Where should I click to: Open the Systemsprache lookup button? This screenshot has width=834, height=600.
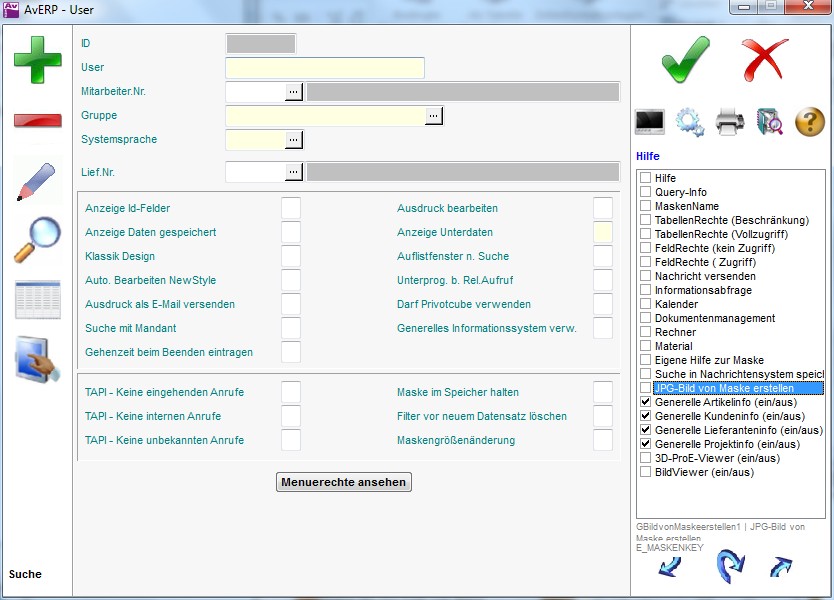point(293,140)
